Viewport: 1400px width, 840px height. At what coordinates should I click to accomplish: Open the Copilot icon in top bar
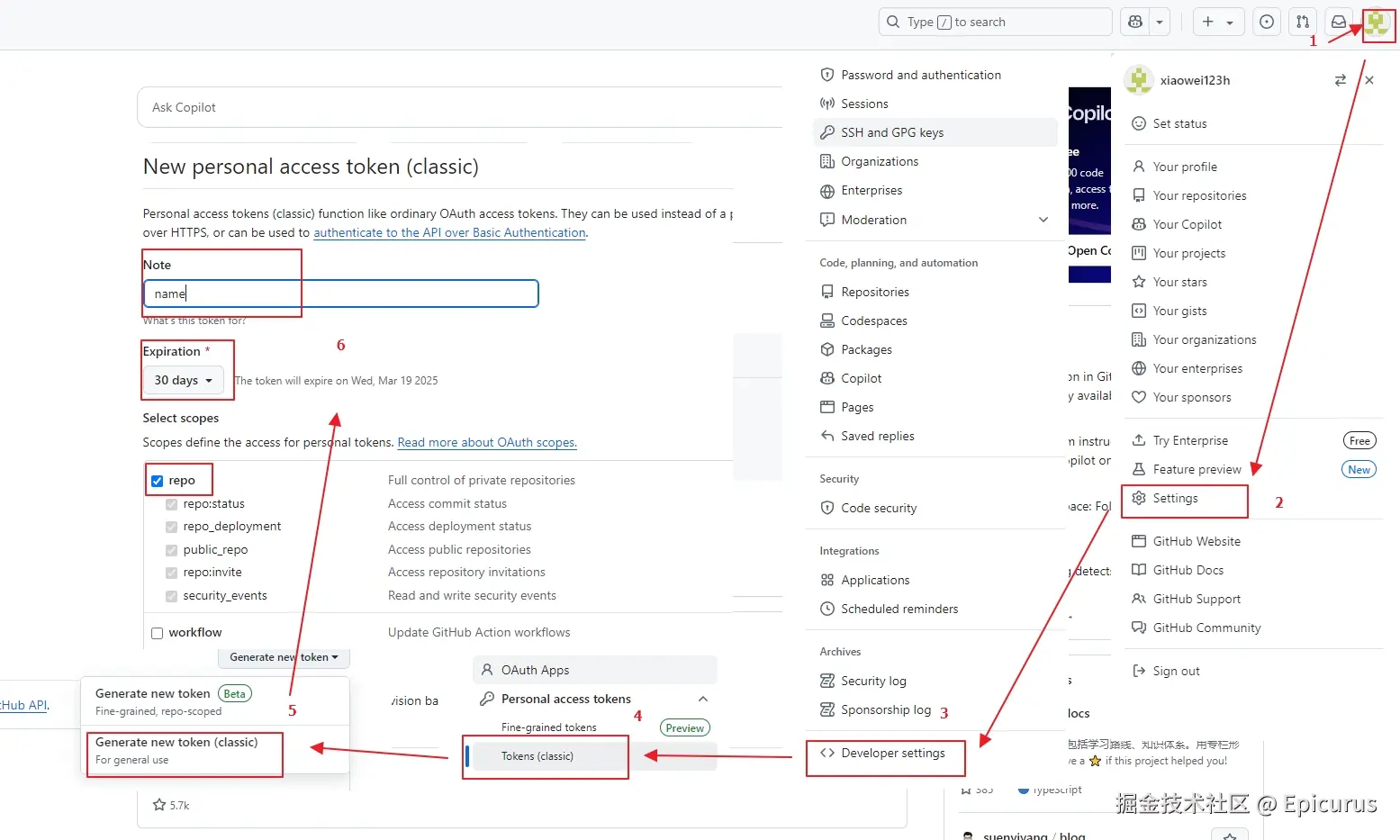pos(1135,22)
